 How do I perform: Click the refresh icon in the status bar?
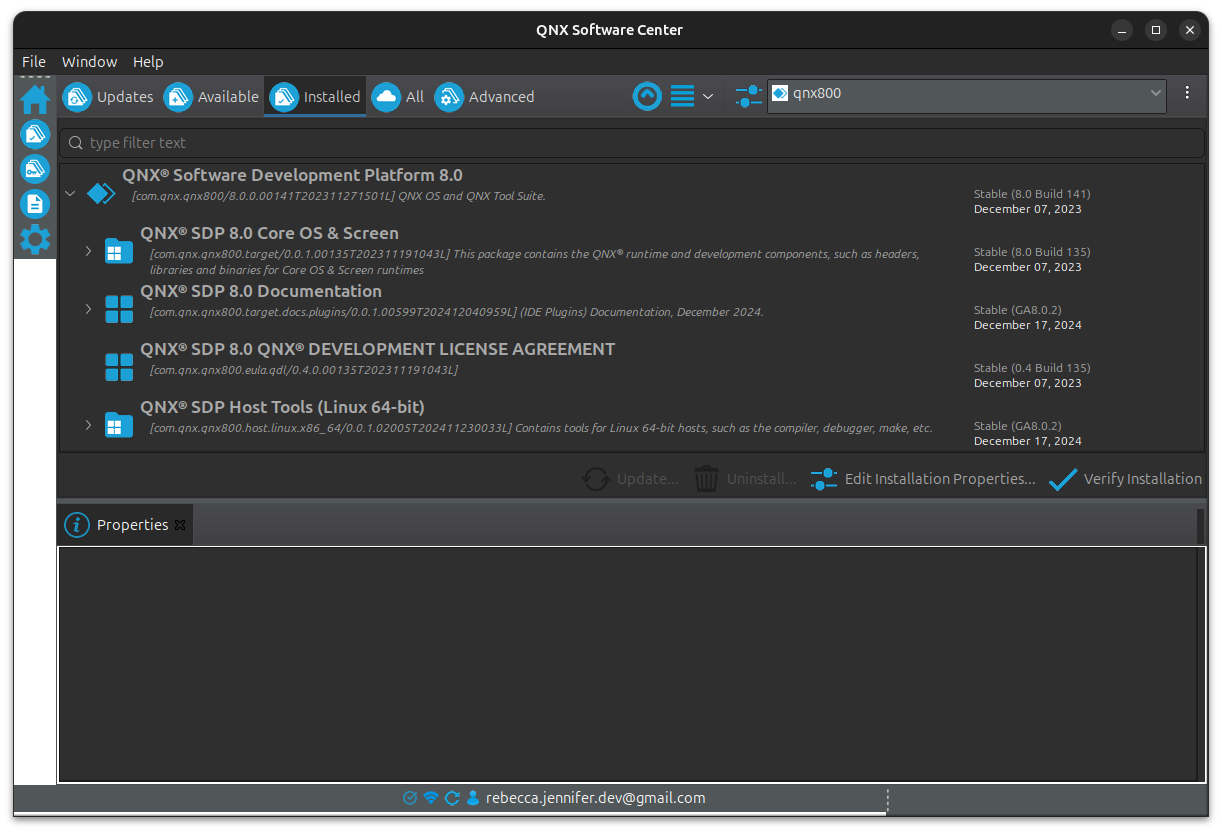point(452,798)
